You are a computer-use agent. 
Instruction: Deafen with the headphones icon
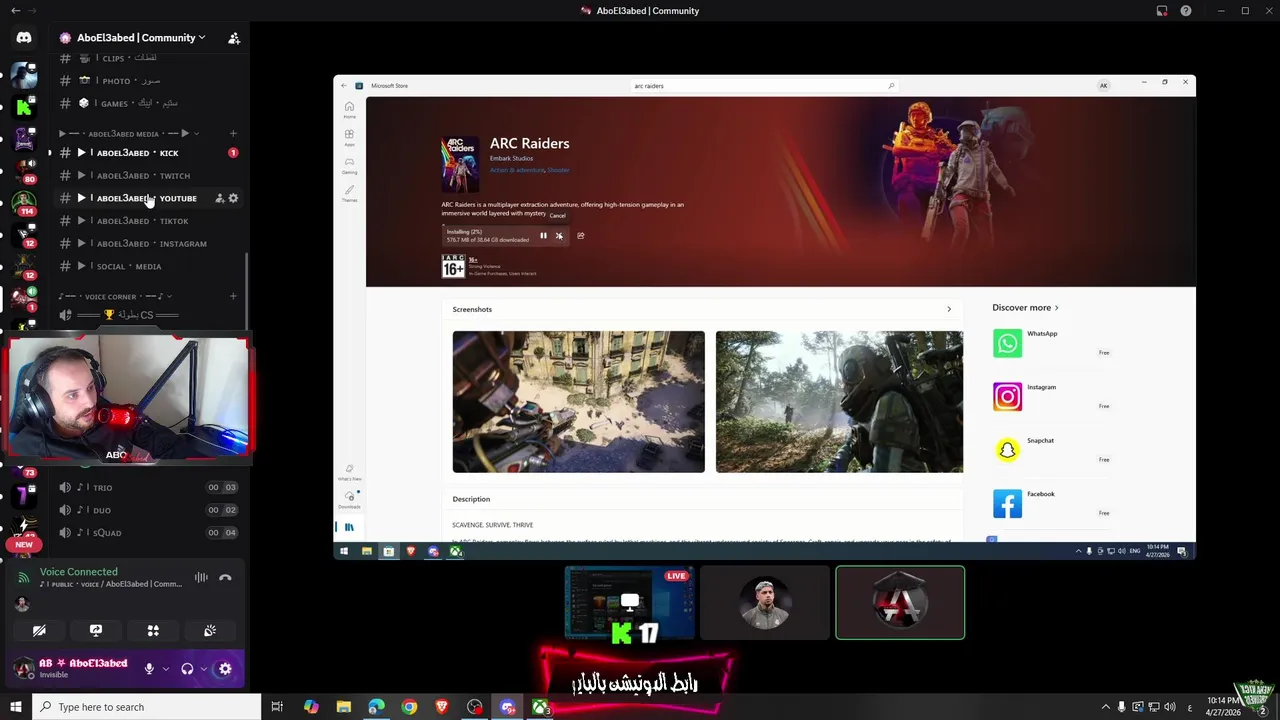187,669
